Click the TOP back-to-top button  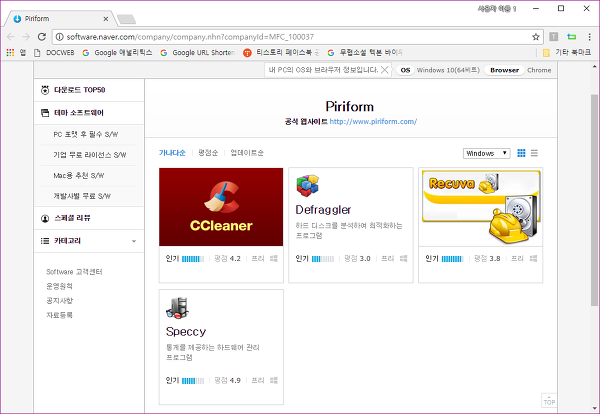pyautogui.click(x=549, y=400)
